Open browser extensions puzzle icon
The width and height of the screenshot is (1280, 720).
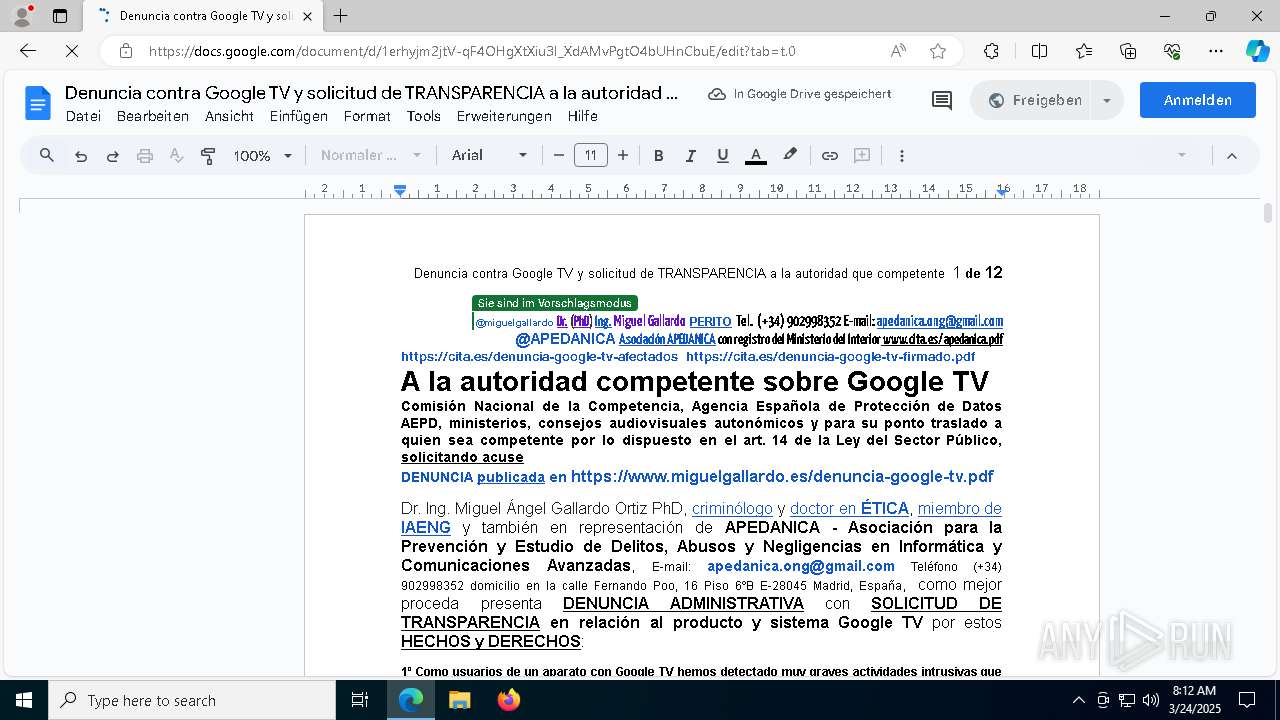[991, 51]
